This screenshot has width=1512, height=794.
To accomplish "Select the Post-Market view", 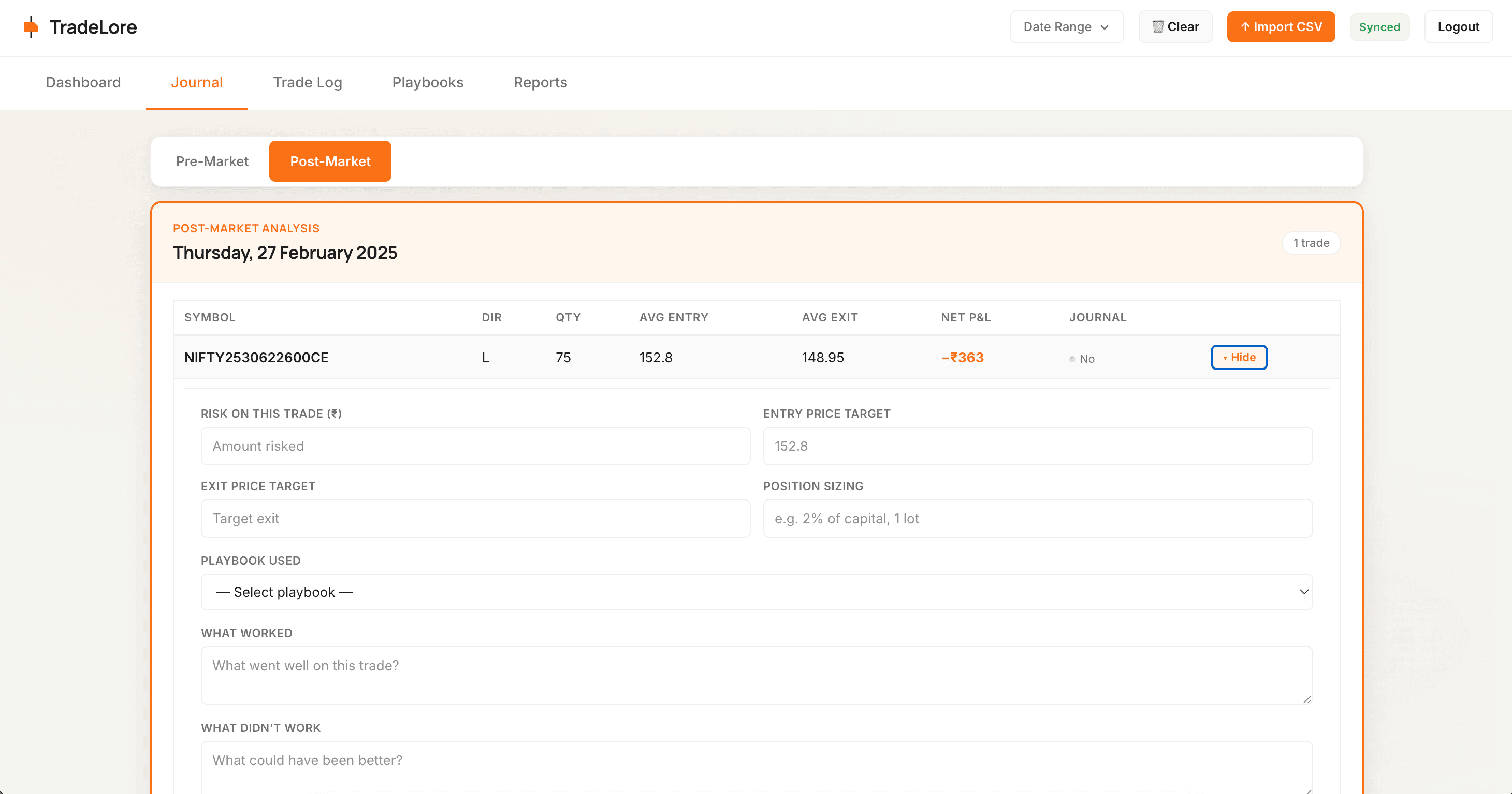I will [x=330, y=161].
